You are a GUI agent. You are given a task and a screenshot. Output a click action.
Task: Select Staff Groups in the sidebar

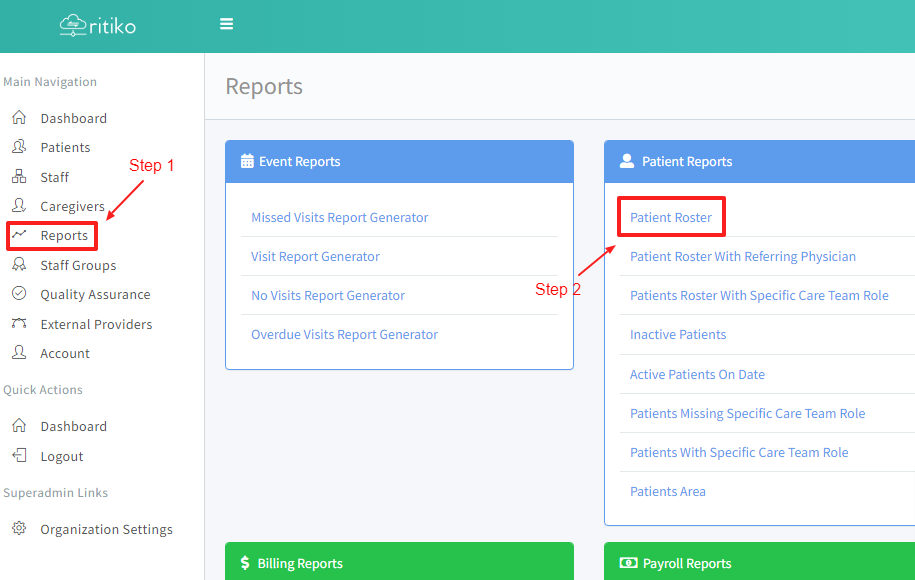click(x=78, y=265)
